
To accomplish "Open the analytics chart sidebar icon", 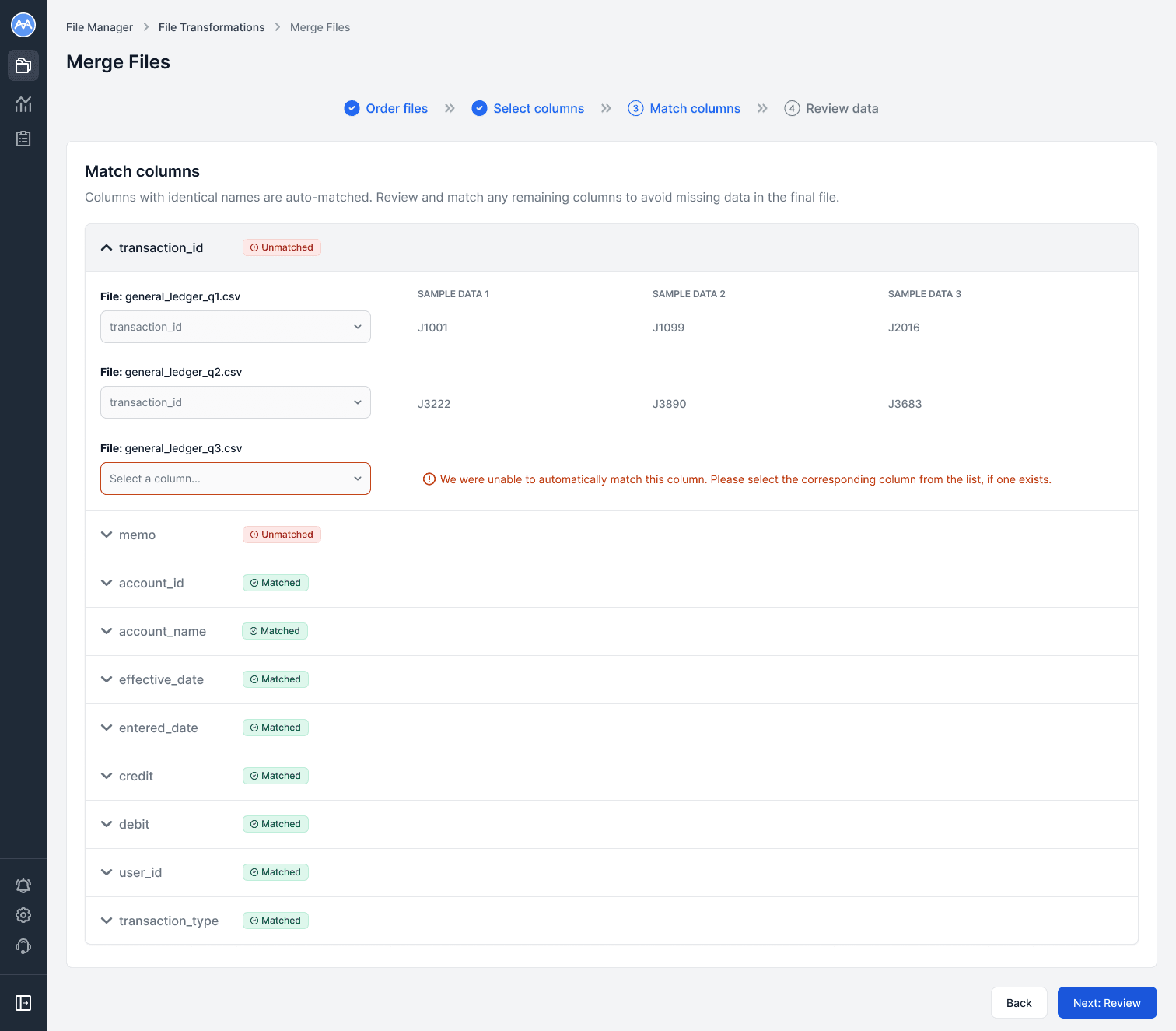I will (x=23, y=103).
